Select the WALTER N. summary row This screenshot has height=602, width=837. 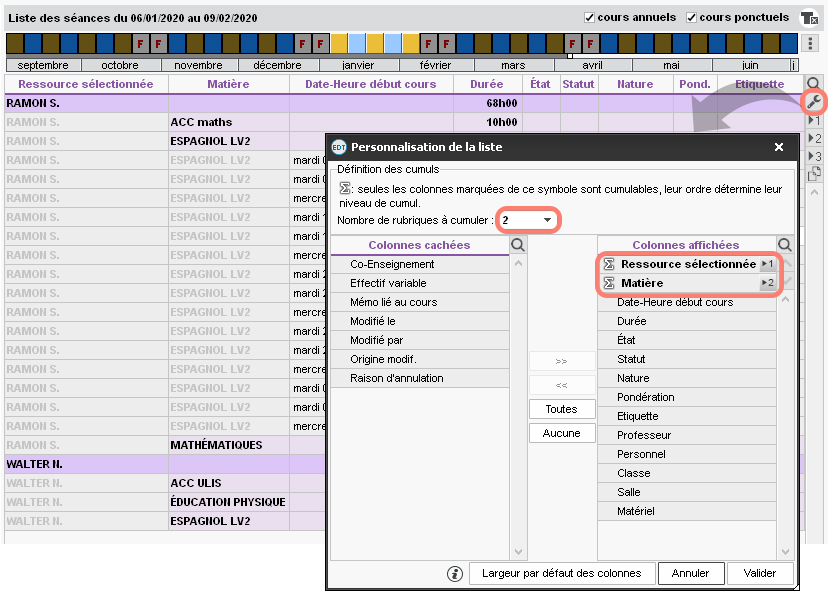tap(165, 464)
